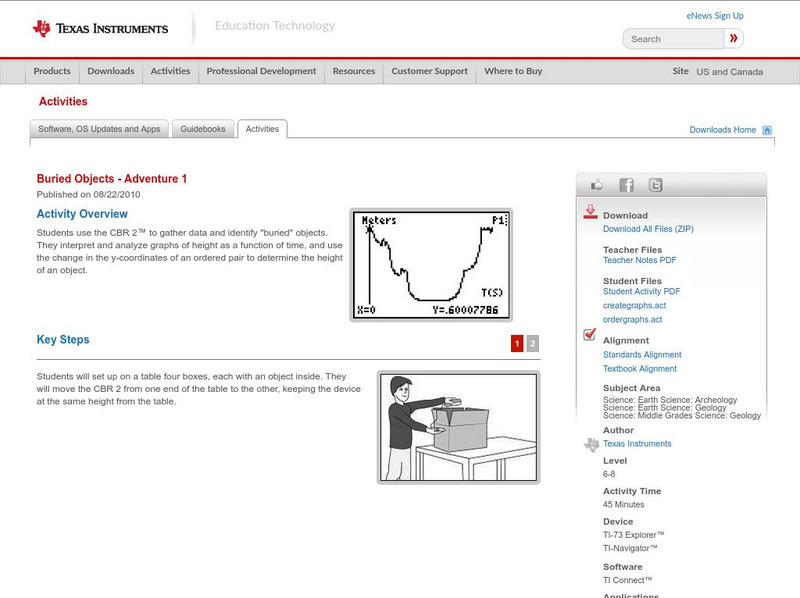Screen dimensions: 800x598
Task: Go to Key Steps page 2
Action: (533, 343)
